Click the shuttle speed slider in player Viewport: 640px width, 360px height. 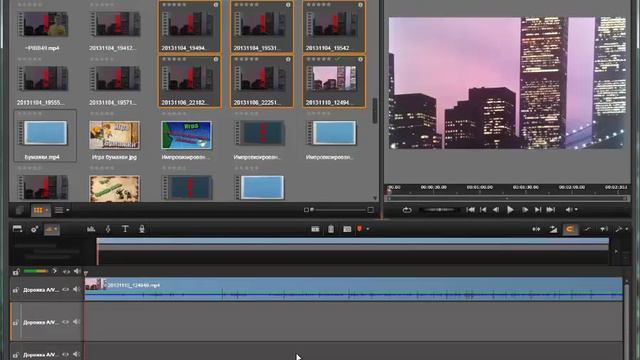(x=440, y=210)
